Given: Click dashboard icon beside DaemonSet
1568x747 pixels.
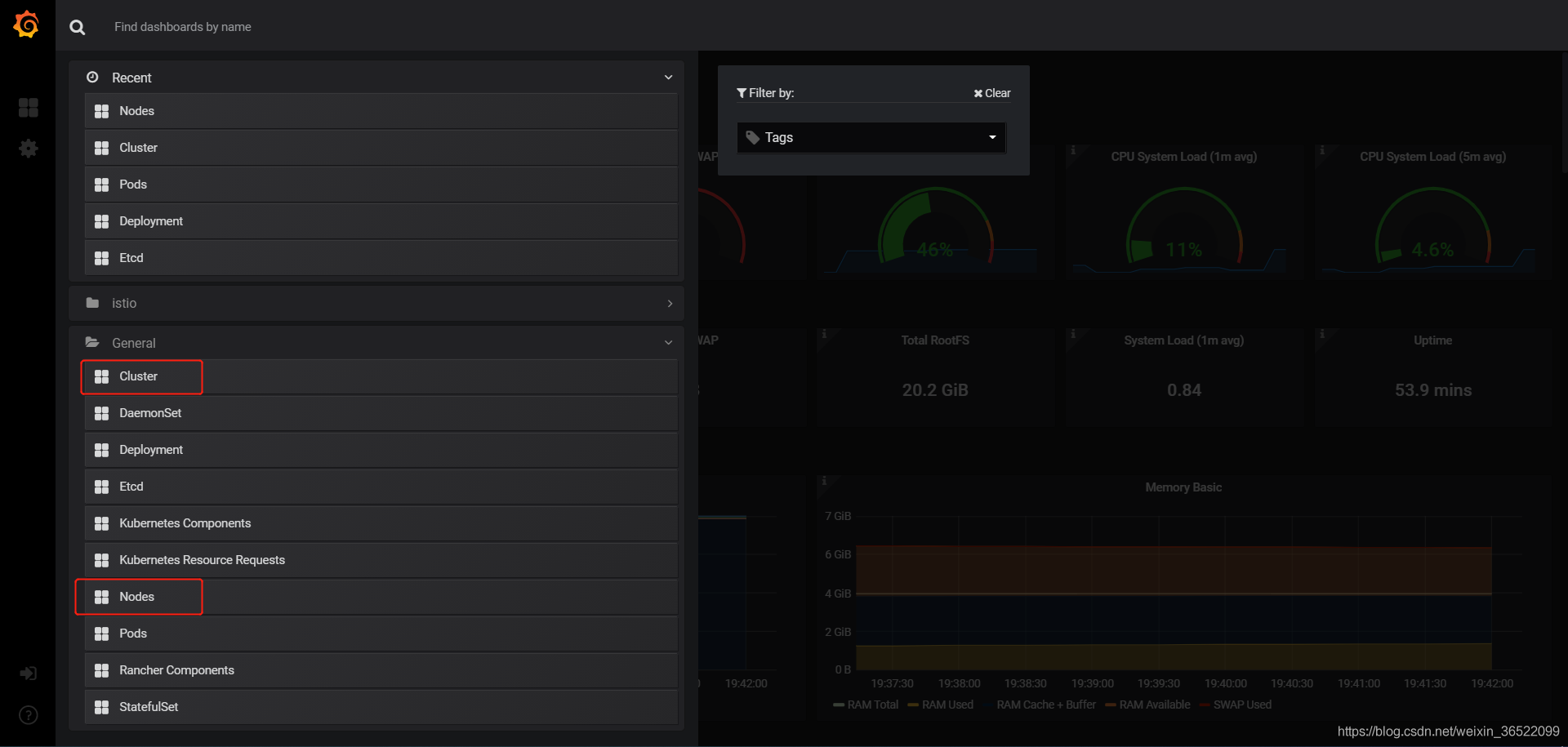Looking at the screenshot, I should click(x=102, y=413).
